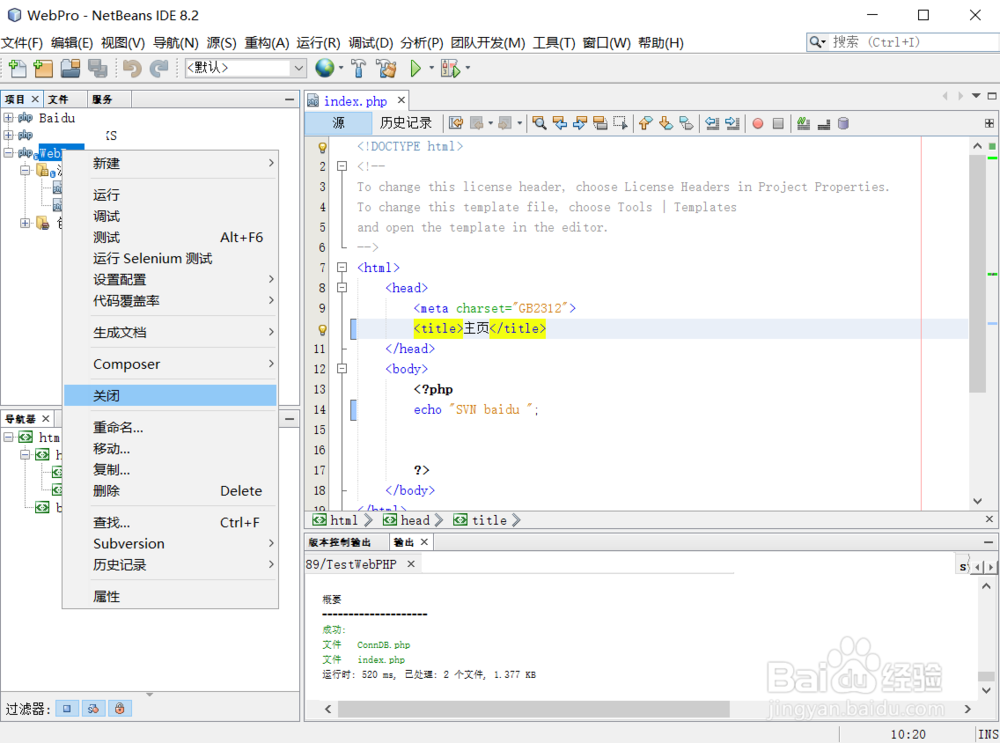
Task: Open 新建 submenu in context menu
Action: 170,163
